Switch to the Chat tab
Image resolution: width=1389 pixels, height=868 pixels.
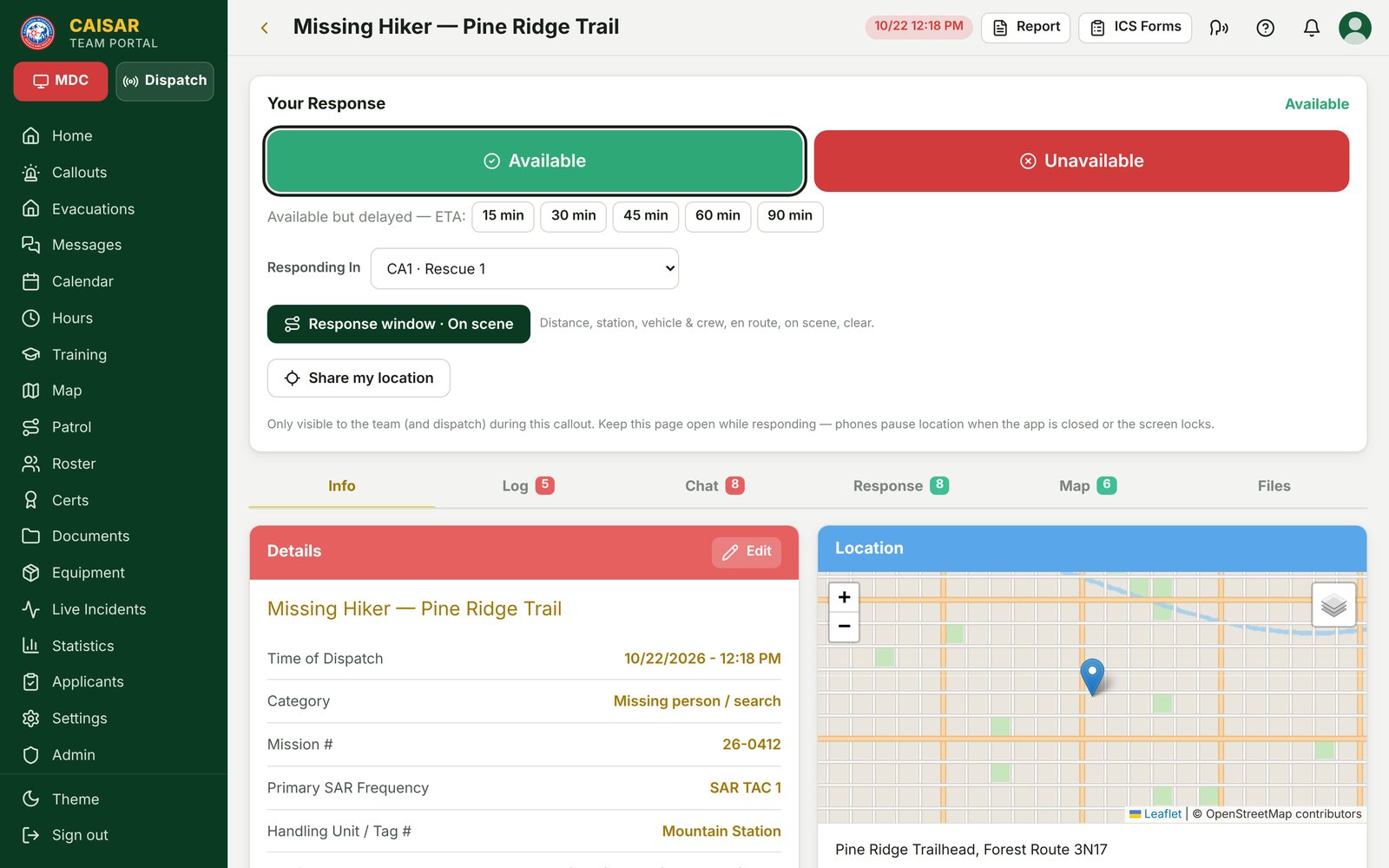(x=714, y=486)
